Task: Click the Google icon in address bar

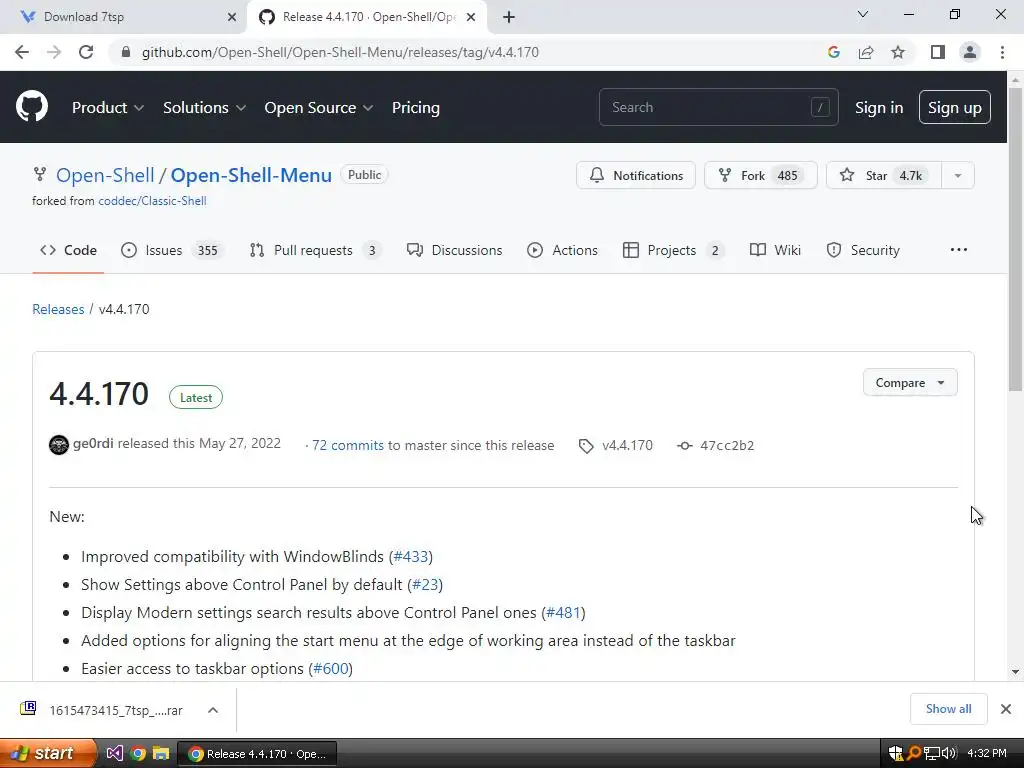Action: (833, 52)
